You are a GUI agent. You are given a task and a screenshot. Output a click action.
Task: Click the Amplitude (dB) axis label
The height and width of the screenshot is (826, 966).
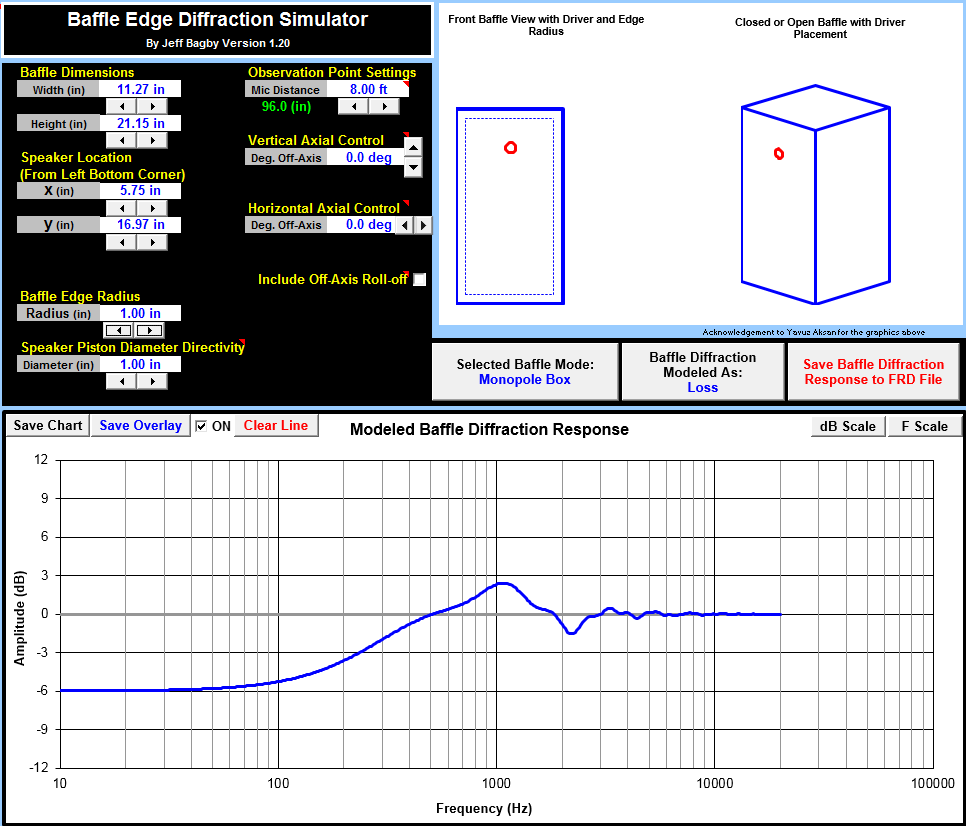pos(20,618)
